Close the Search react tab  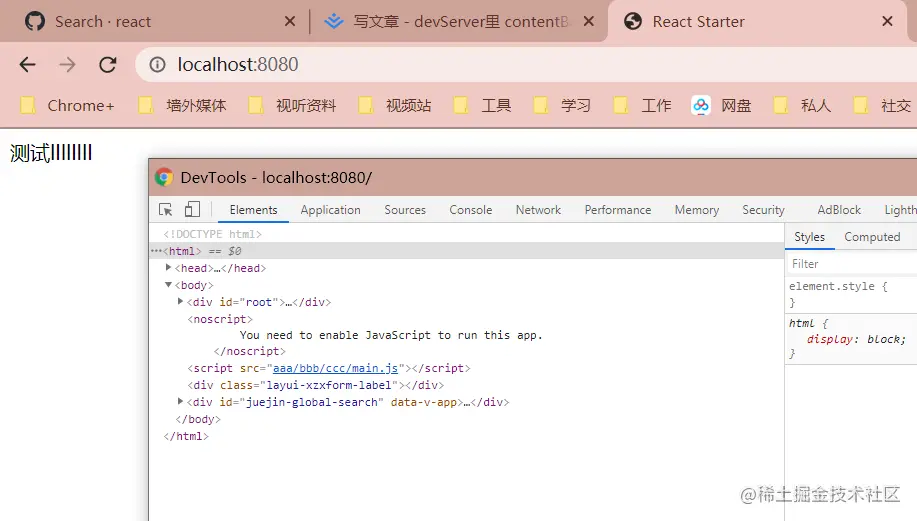[x=289, y=22]
